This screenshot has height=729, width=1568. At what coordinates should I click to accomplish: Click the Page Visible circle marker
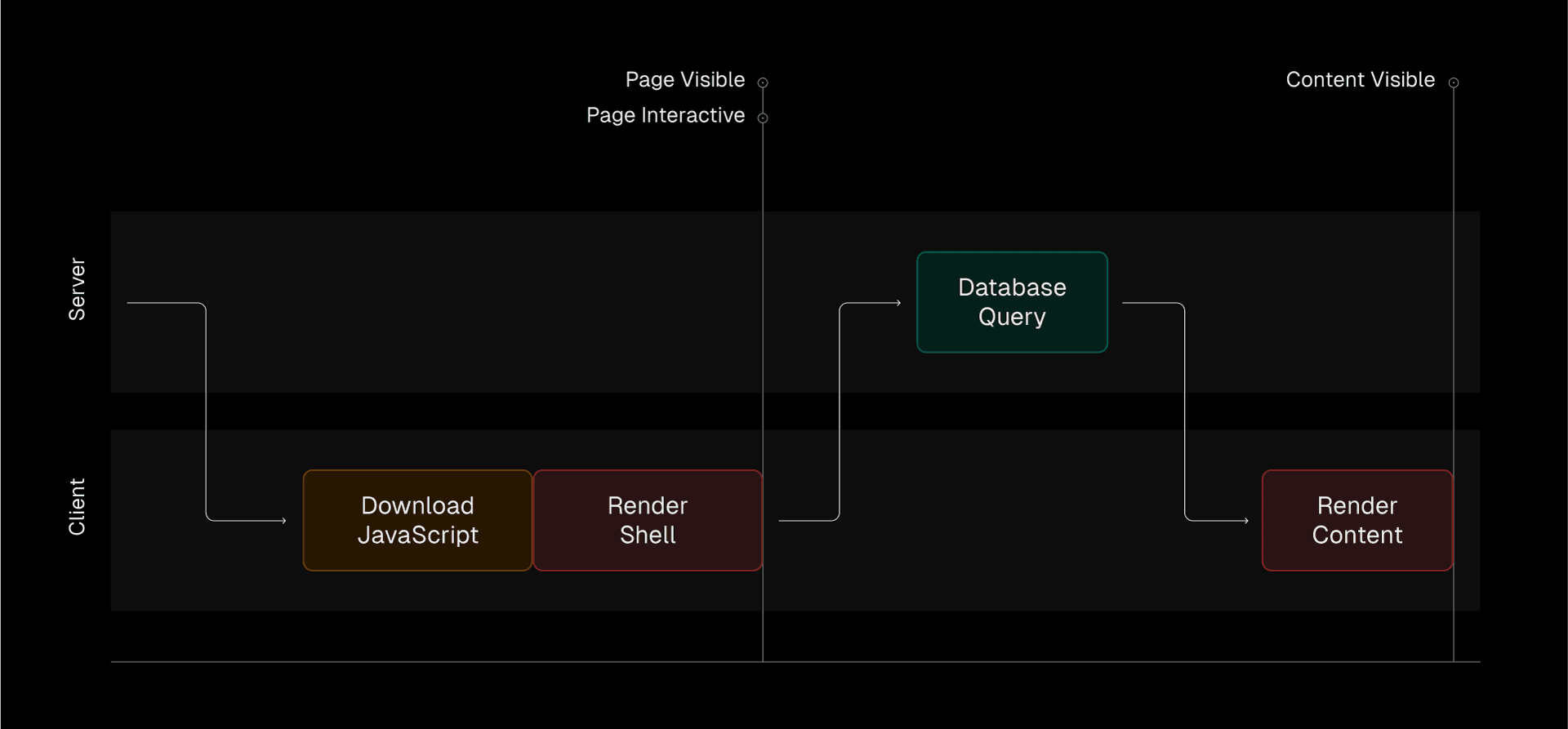763,82
